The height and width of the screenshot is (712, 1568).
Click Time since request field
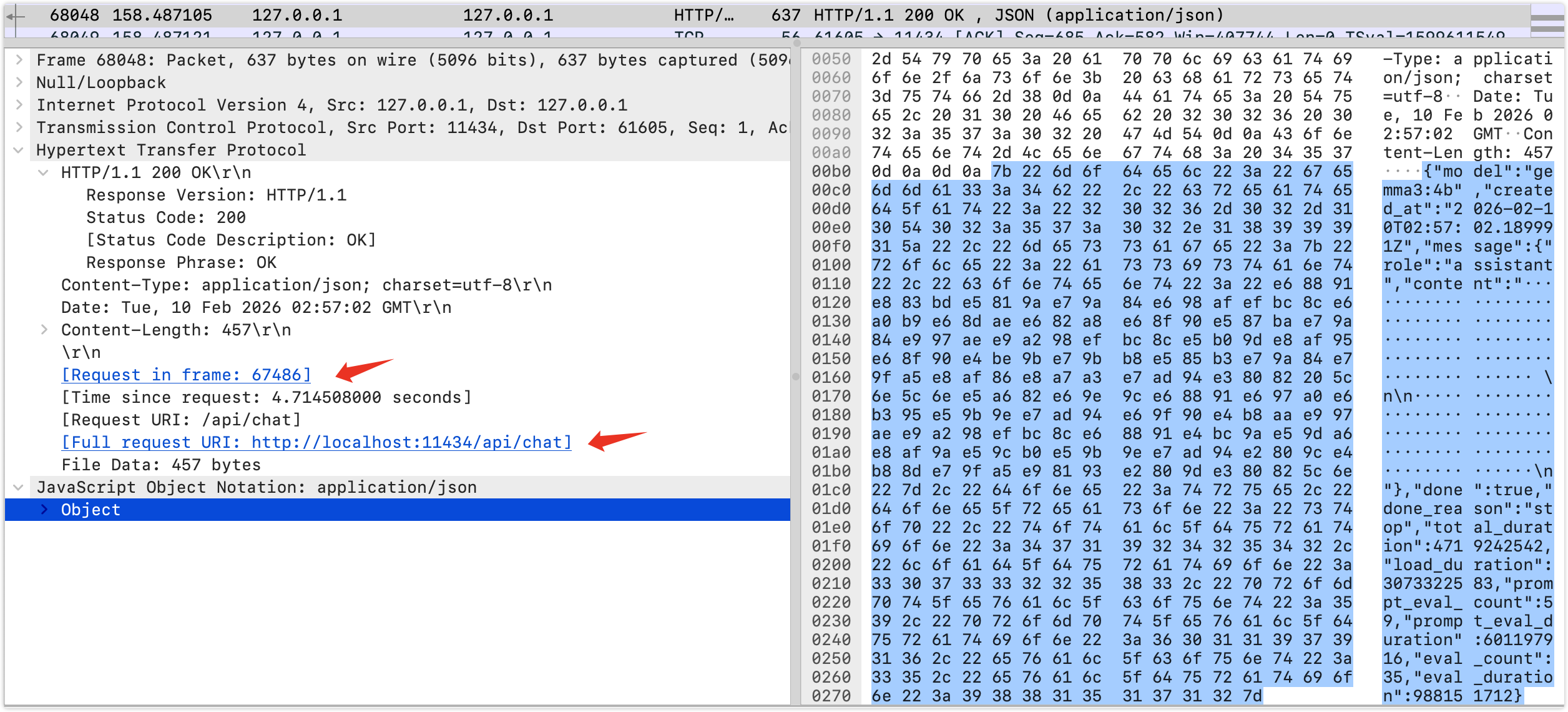tap(266, 397)
